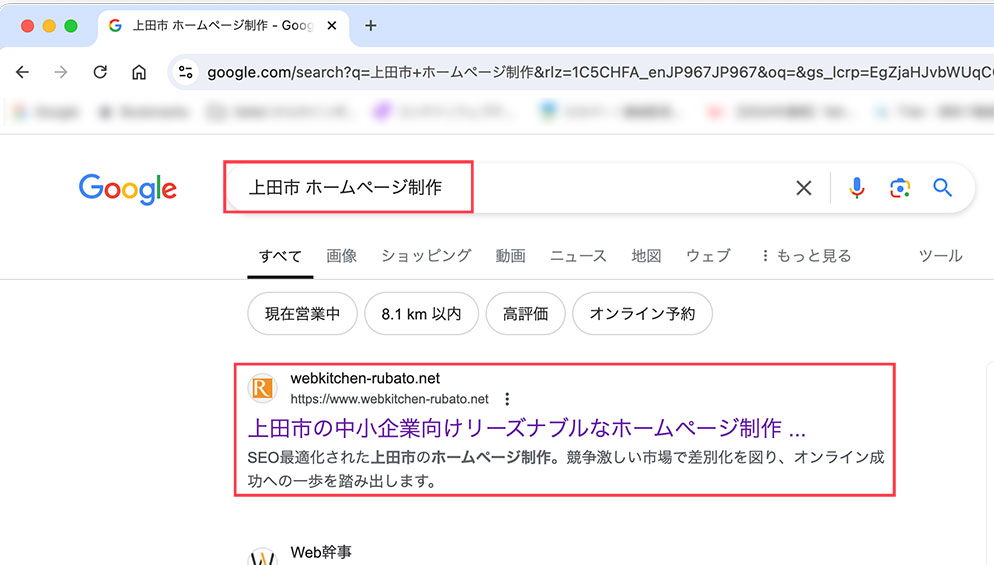The image size is (994, 565).
Task: Reload the page with the refresh icon
Action: pyautogui.click(x=100, y=72)
